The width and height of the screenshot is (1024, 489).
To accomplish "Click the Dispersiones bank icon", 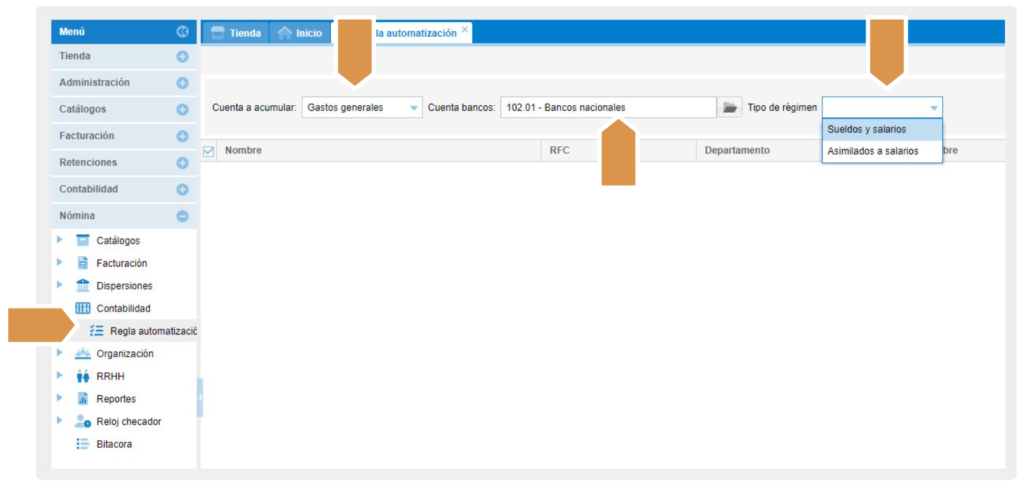I will 83,286.
